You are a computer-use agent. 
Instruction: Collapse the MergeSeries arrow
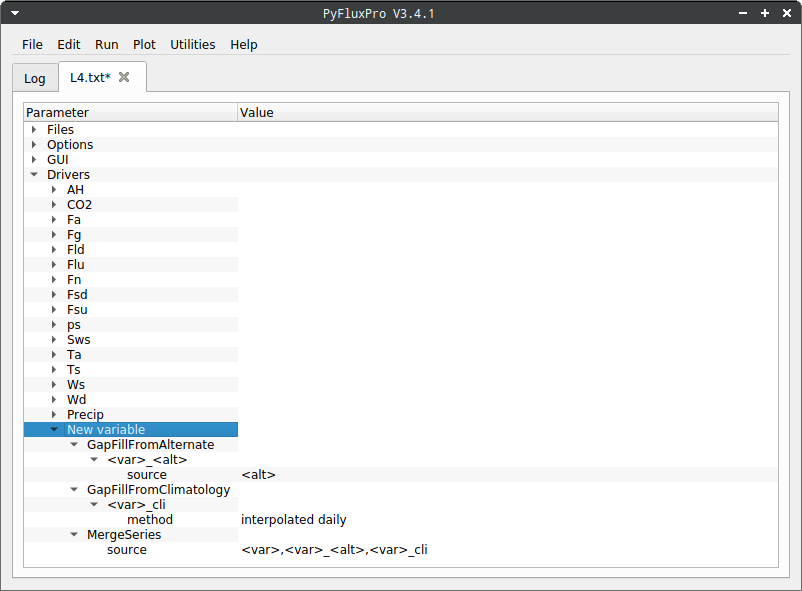coord(74,534)
